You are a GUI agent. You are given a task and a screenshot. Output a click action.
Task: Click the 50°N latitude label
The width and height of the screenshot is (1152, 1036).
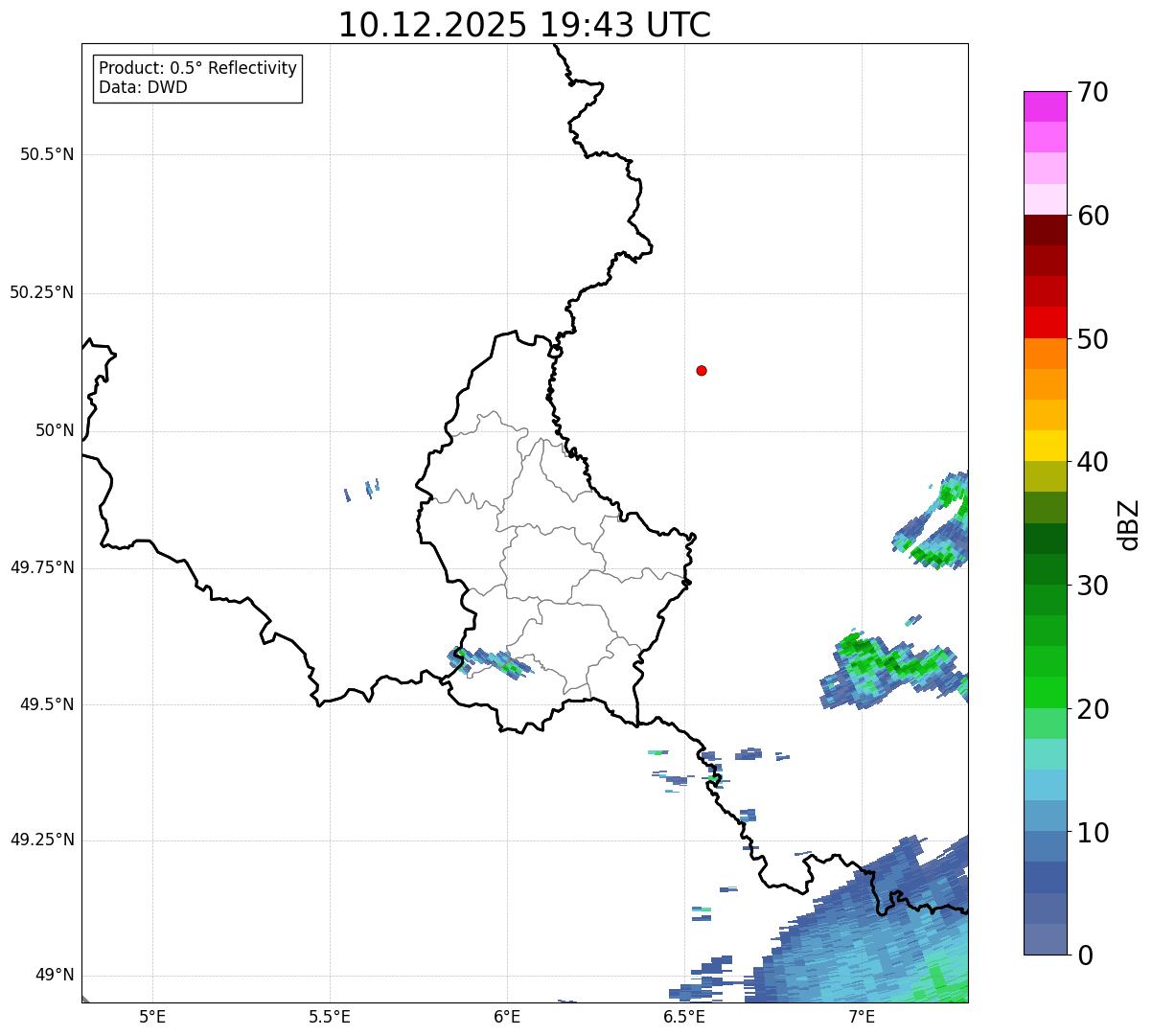click(x=55, y=430)
